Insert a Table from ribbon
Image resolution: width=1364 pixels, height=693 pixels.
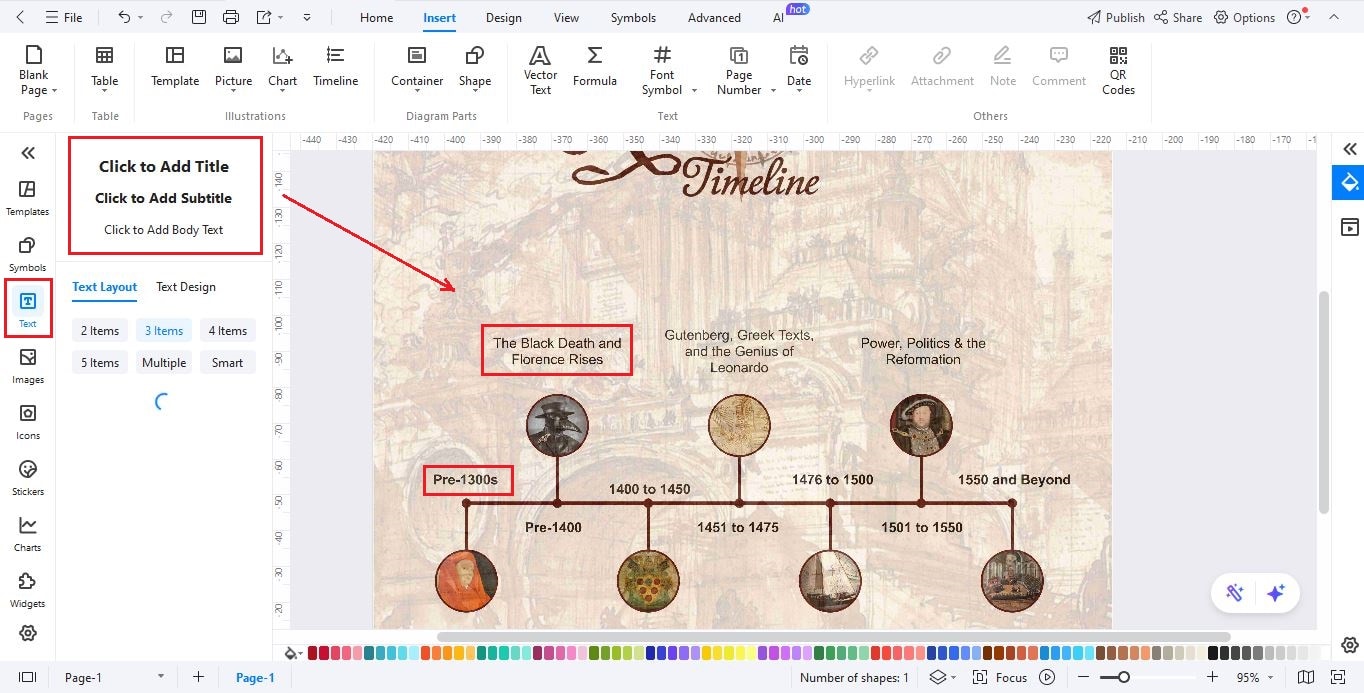point(104,67)
